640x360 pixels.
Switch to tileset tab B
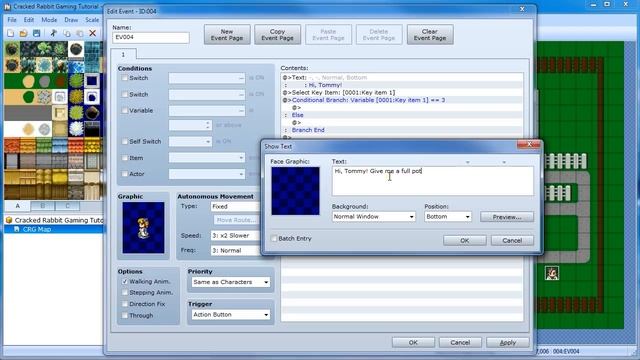point(42,206)
